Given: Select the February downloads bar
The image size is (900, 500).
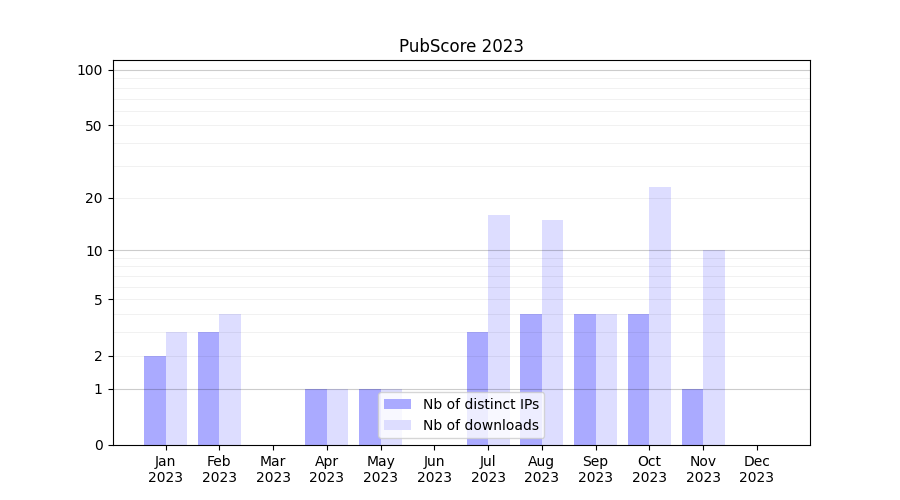Looking at the screenshot, I should [230, 379].
